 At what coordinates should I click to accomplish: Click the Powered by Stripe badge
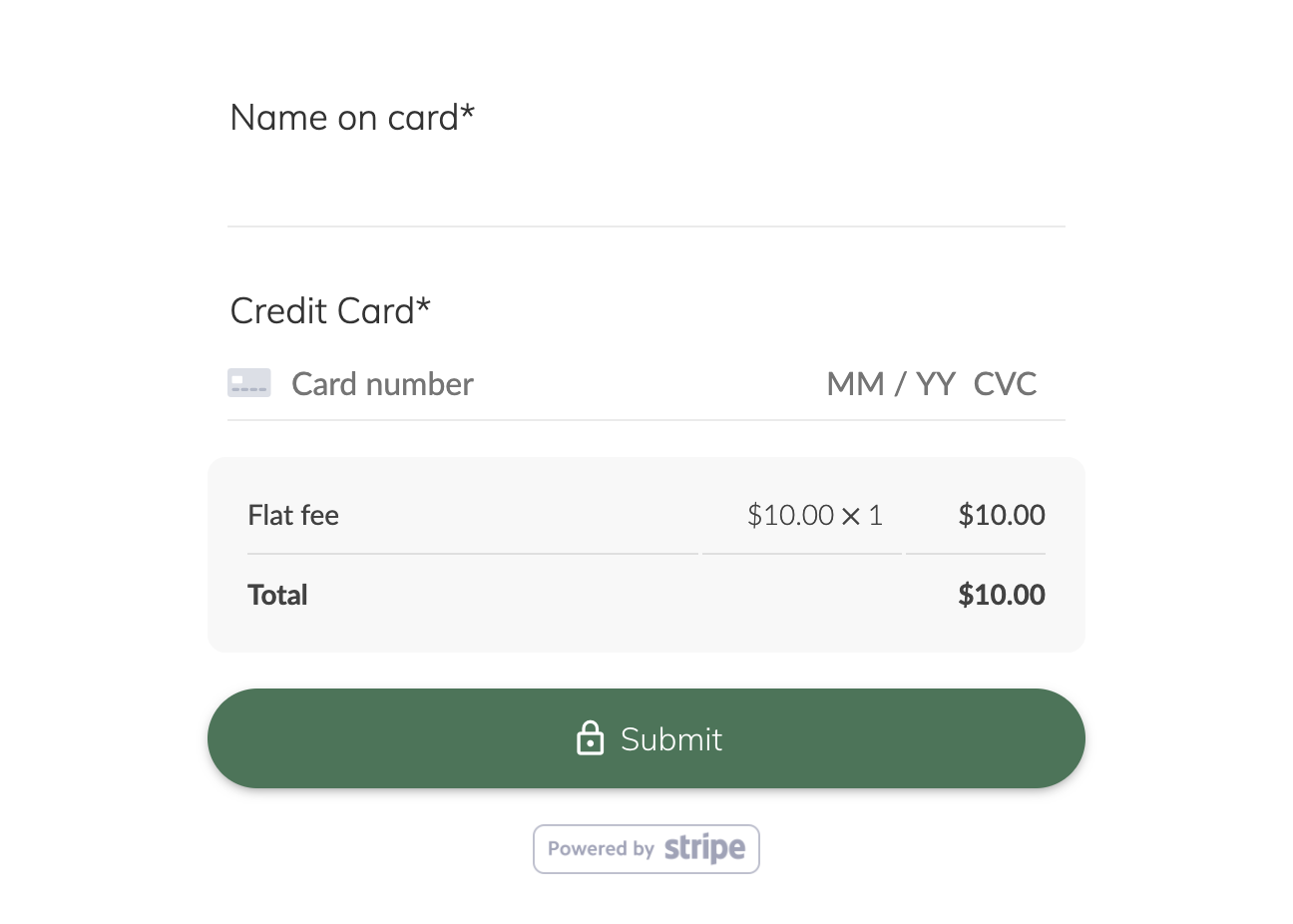pos(646,849)
